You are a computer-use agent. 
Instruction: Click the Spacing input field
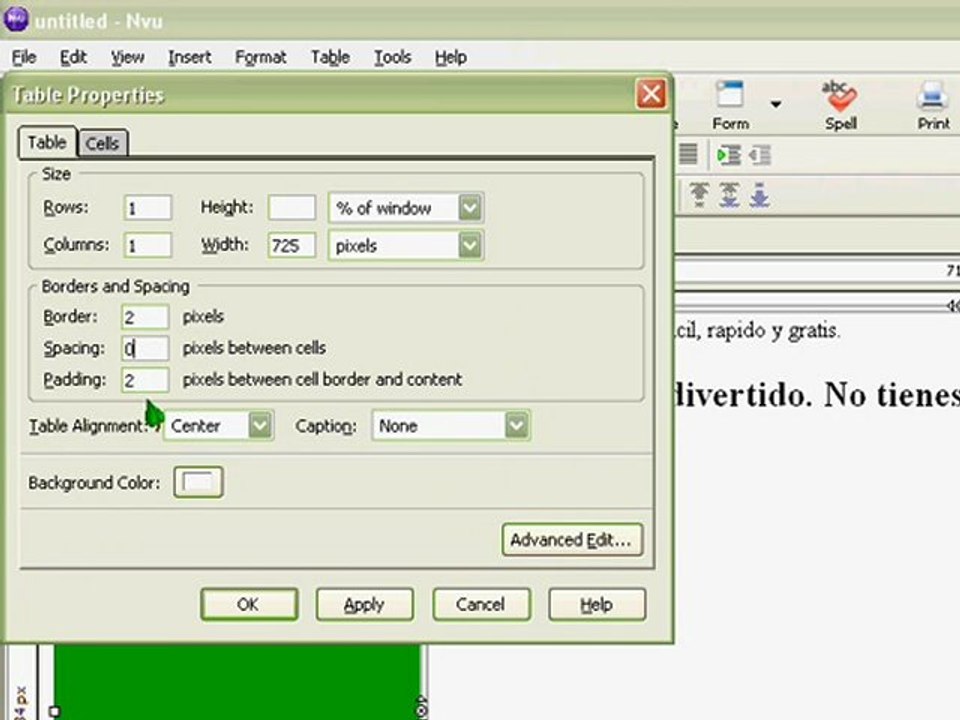click(x=144, y=348)
